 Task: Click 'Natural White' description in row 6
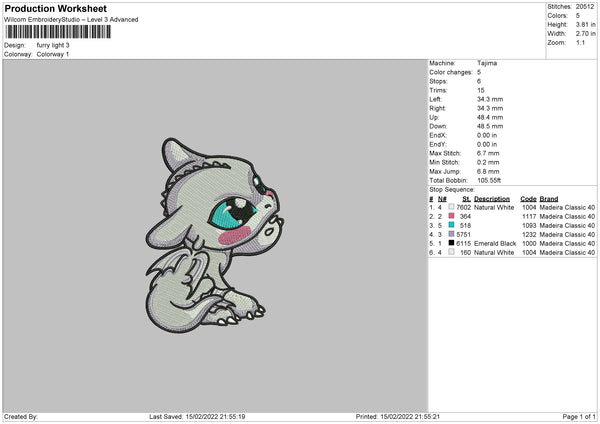pyautogui.click(x=494, y=253)
